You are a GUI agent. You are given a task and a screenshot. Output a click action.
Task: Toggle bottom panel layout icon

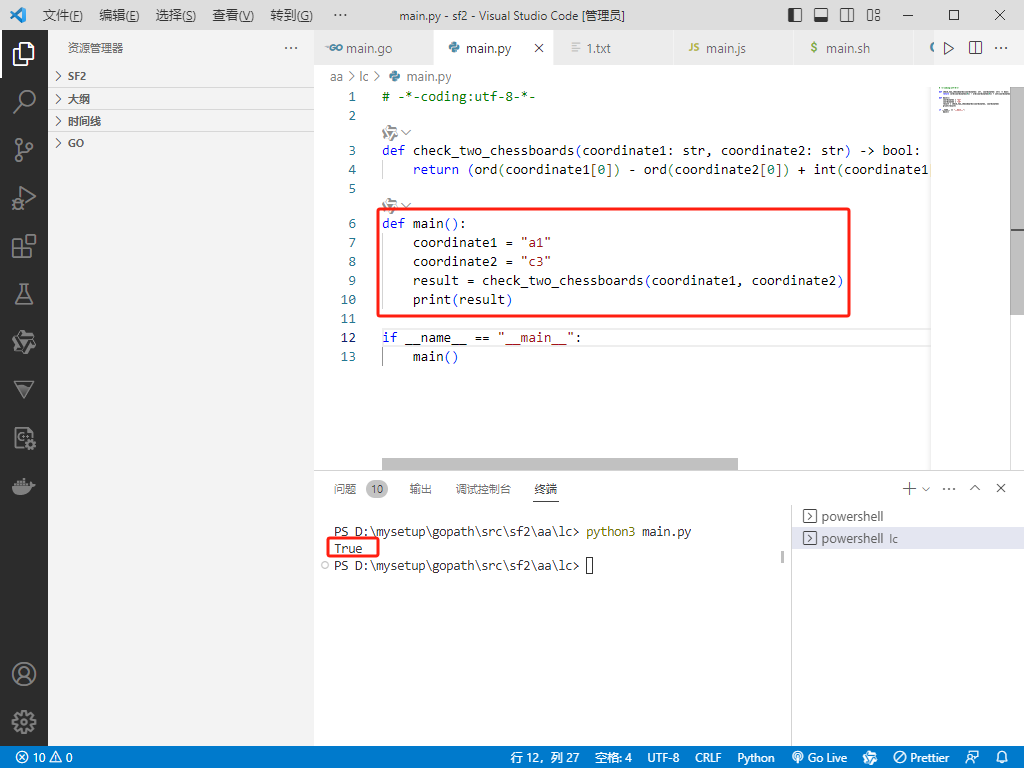pos(821,15)
